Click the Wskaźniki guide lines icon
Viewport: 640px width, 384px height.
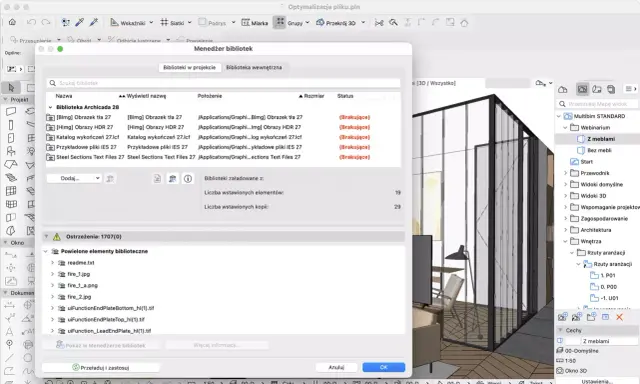pos(114,22)
